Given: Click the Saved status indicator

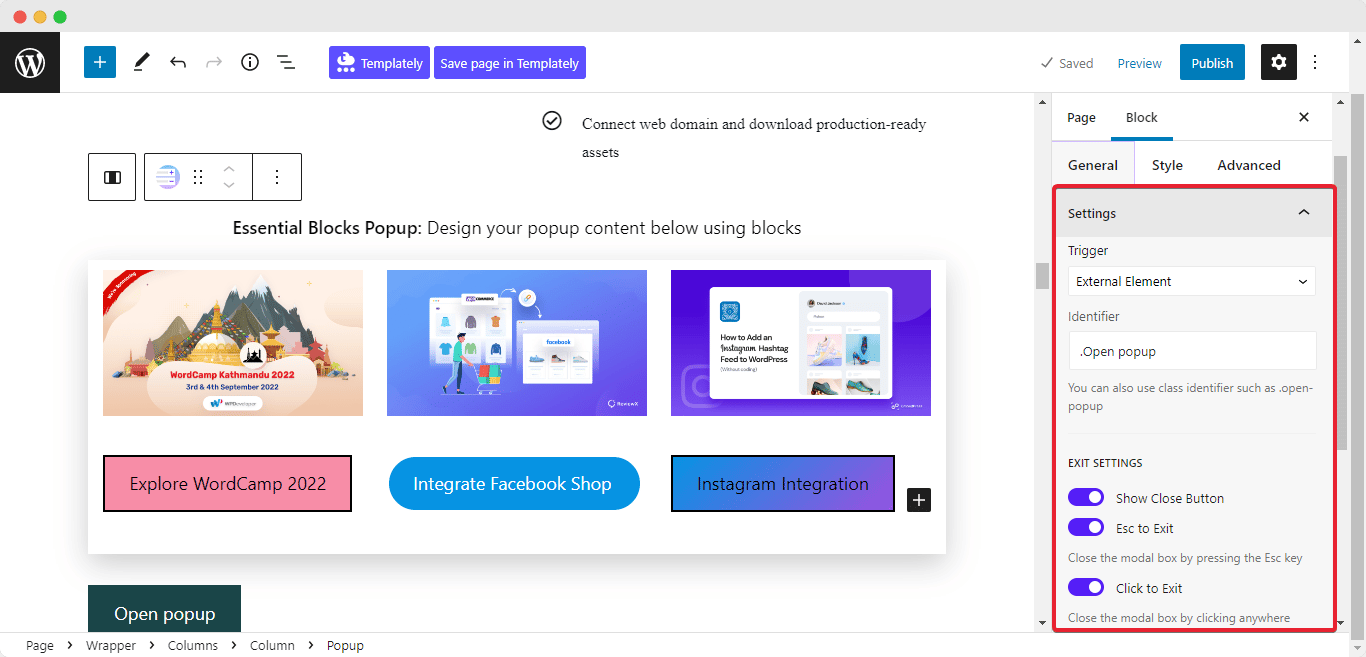Looking at the screenshot, I should pyautogui.click(x=1067, y=63).
